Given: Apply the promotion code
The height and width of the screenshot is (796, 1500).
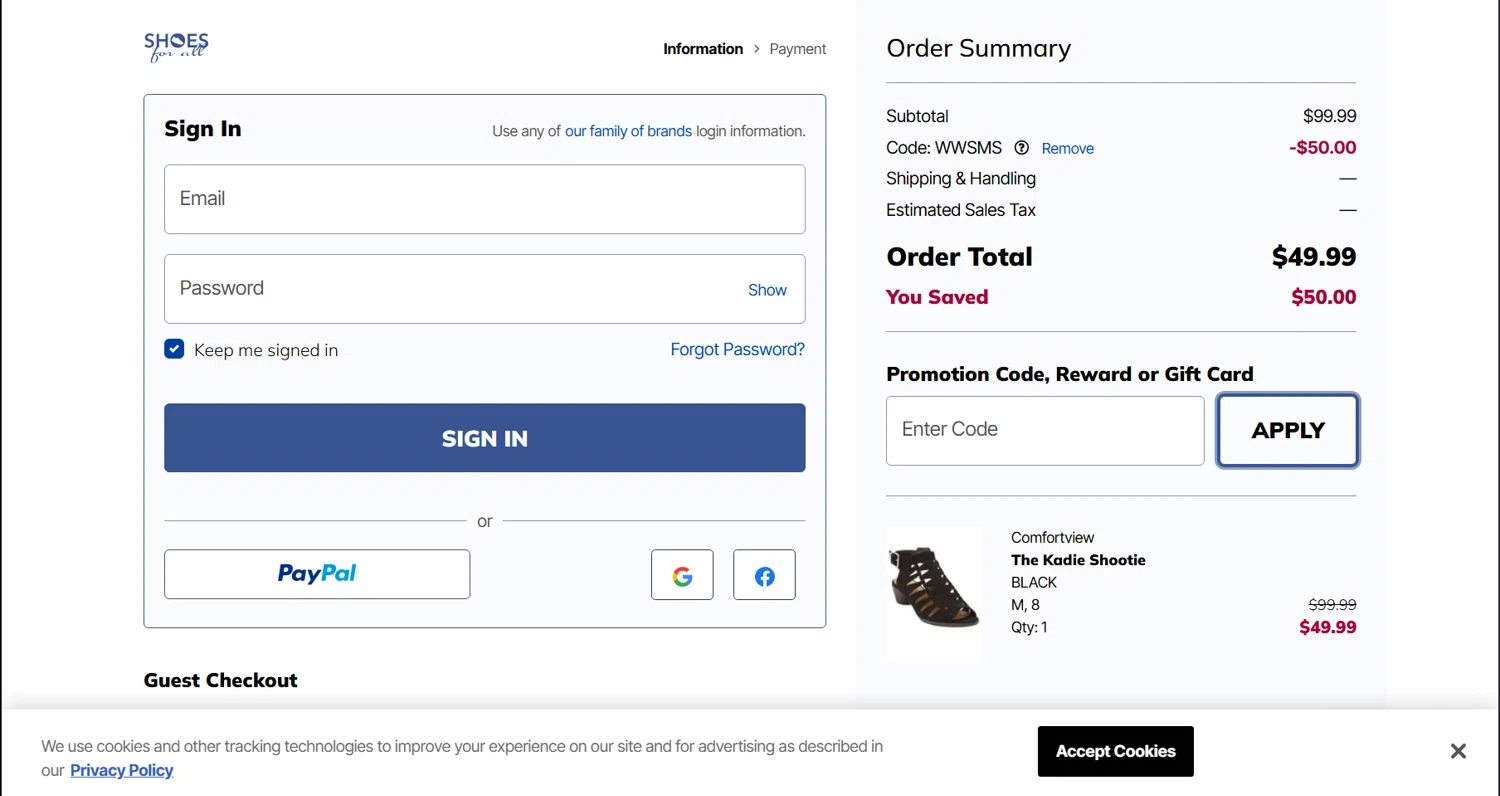Looking at the screenshot, I should click(1287, 430).
